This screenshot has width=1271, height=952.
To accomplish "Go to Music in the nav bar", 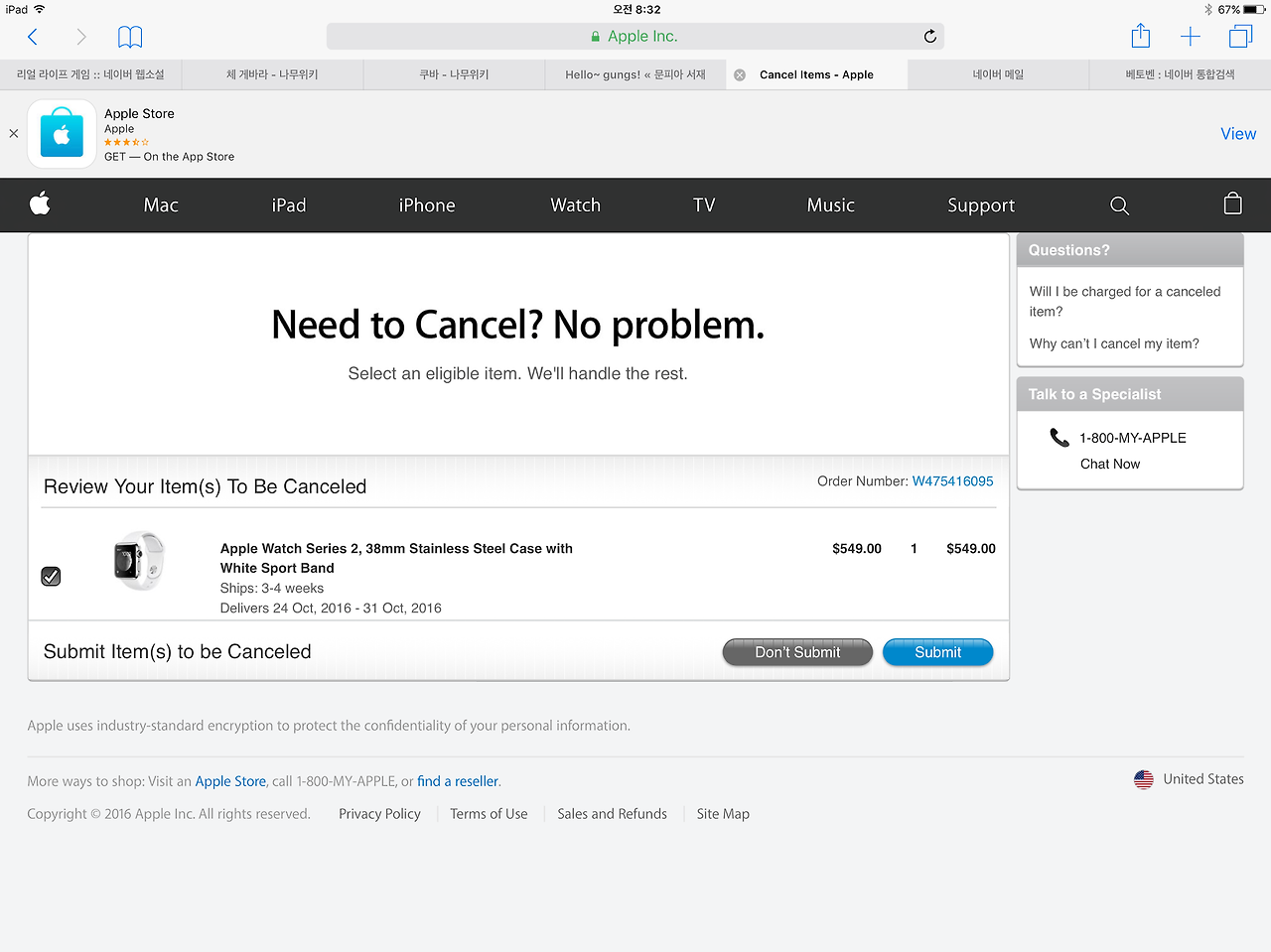I will click(831, 205).
